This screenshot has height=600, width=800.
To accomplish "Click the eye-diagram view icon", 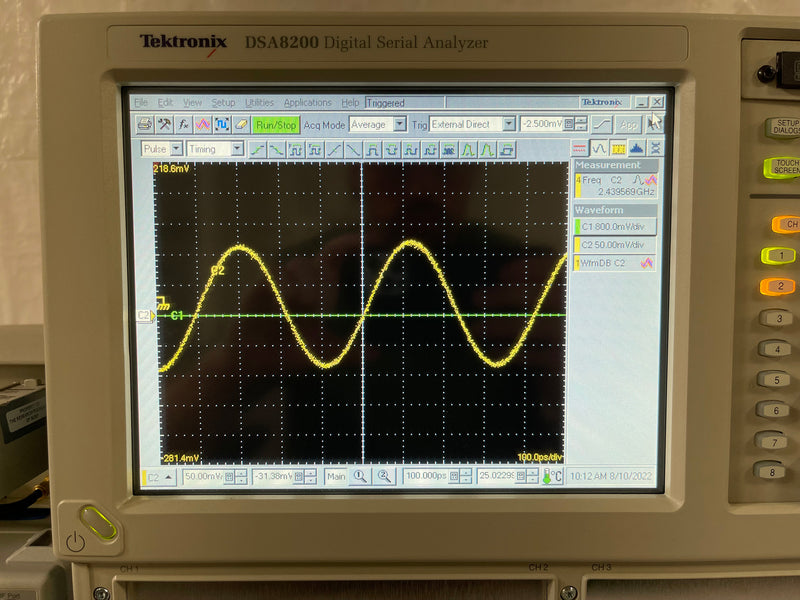I will coord(656,148).
